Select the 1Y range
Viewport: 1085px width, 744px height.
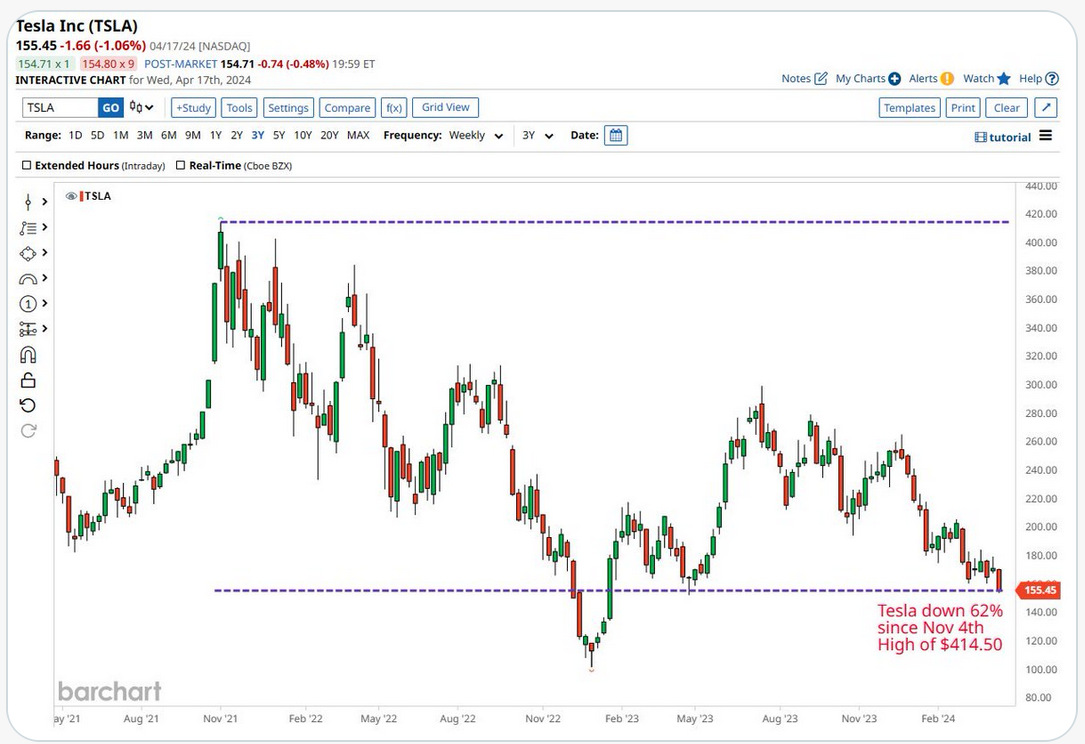point(216,136)
